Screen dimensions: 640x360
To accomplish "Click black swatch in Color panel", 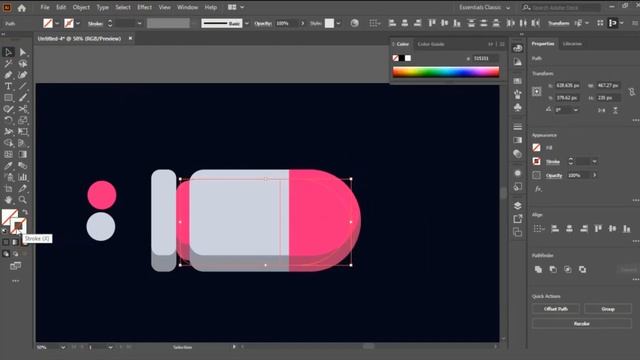I will tap(402, 58).
